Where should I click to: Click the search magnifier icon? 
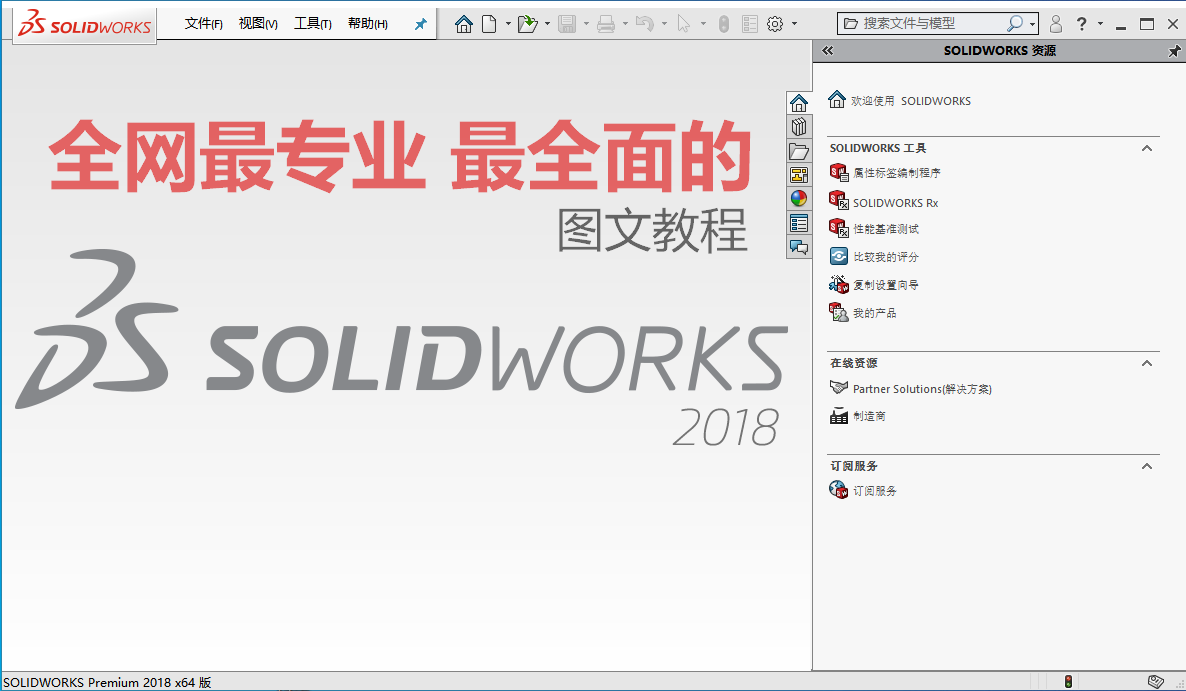1014,23
